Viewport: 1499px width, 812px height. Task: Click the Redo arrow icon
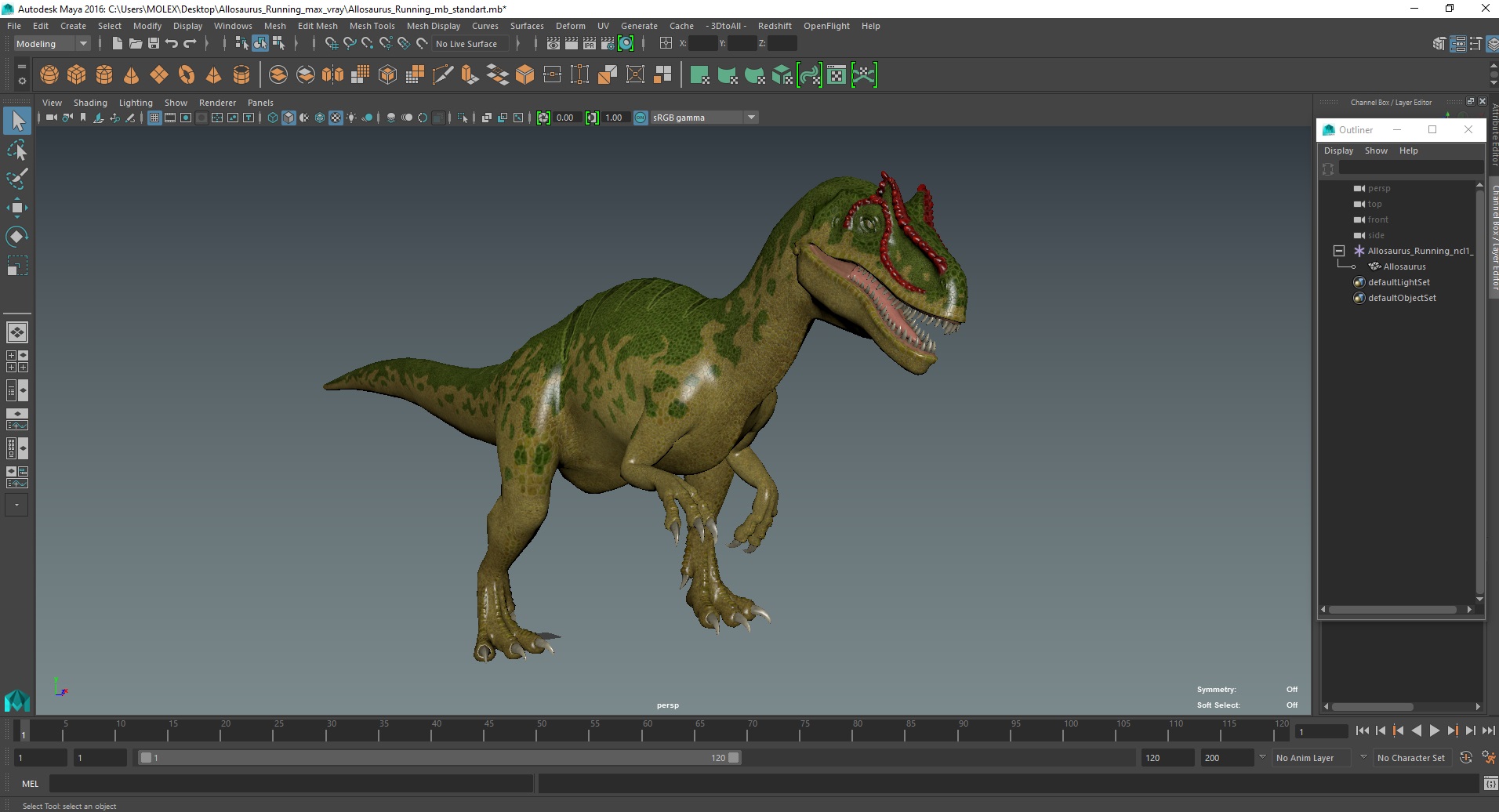[x=191, y=44]
